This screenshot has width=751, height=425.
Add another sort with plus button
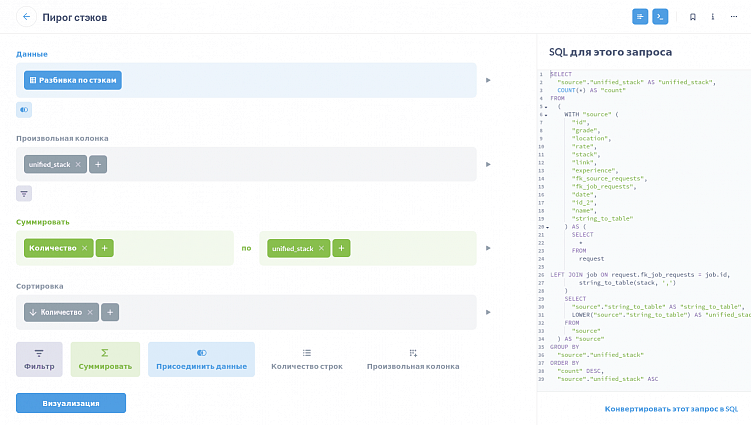pyautogui.click(x=110, y=312)
